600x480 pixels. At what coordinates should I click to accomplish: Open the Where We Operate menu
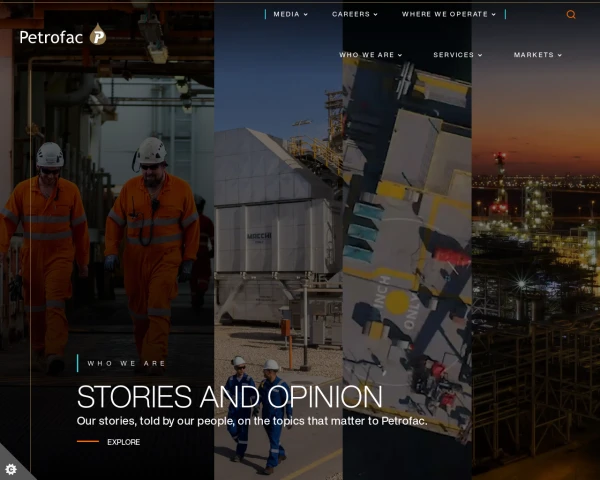click(448, 14)
